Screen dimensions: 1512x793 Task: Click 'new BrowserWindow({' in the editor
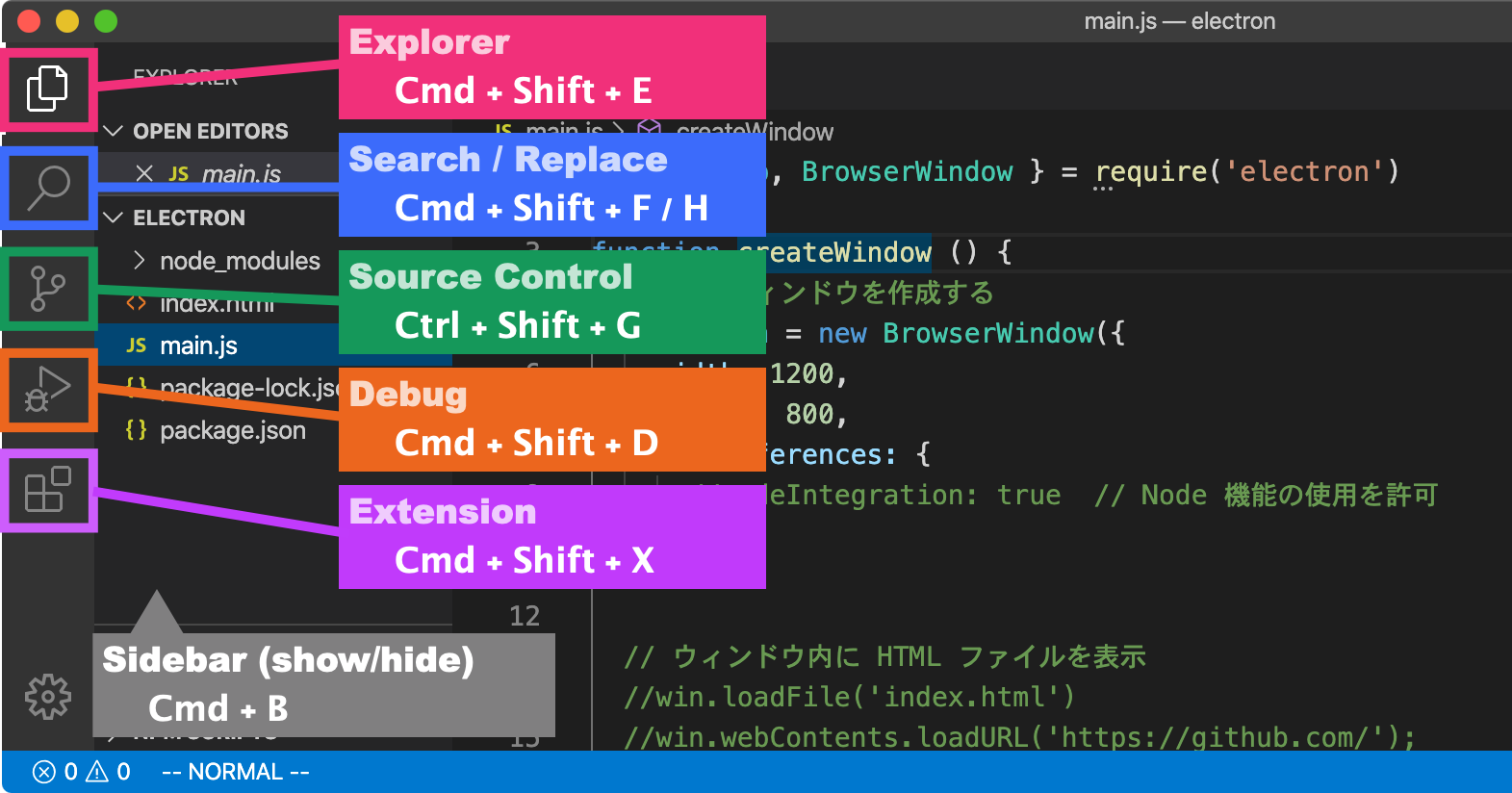972,333
